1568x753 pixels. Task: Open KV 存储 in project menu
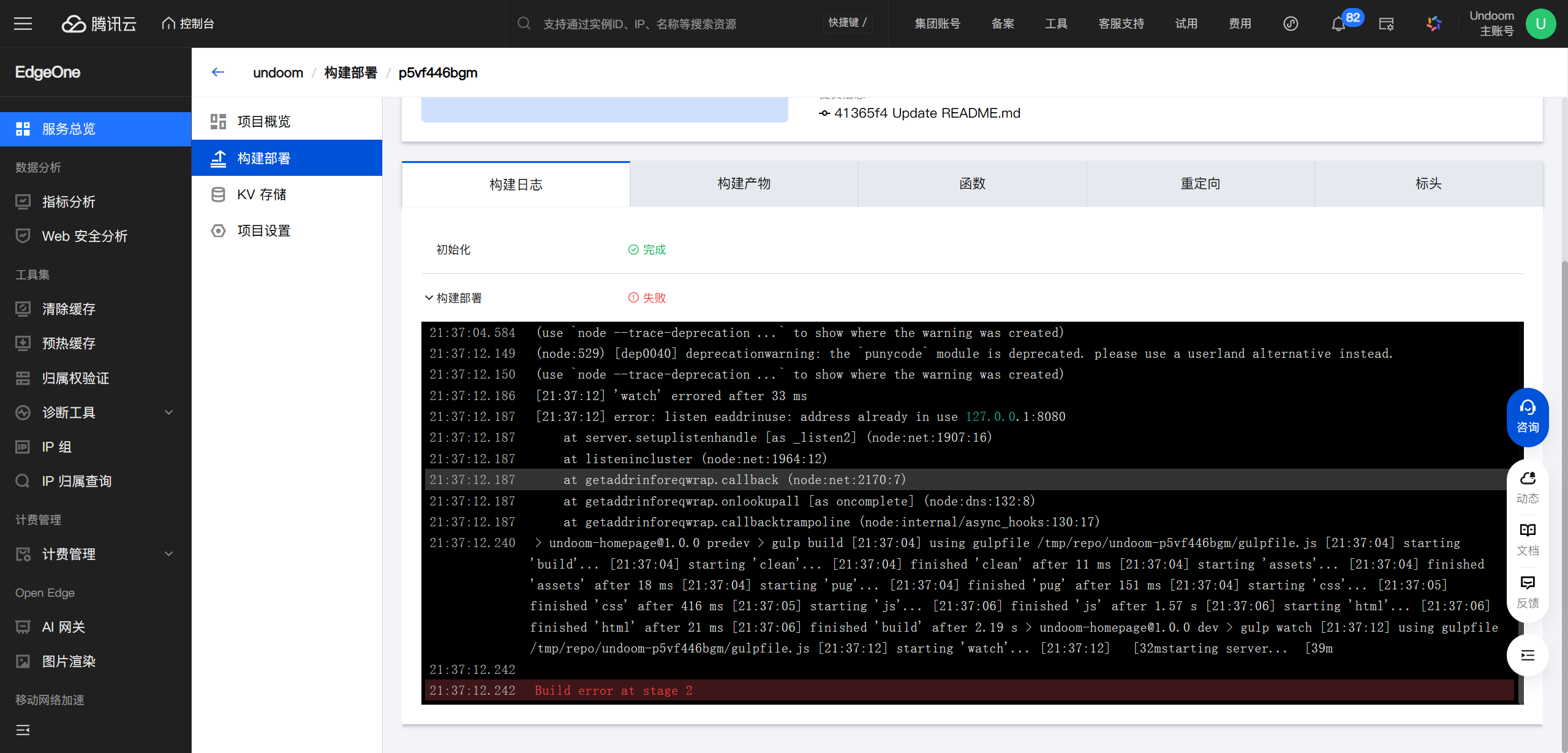click(262, 195)
